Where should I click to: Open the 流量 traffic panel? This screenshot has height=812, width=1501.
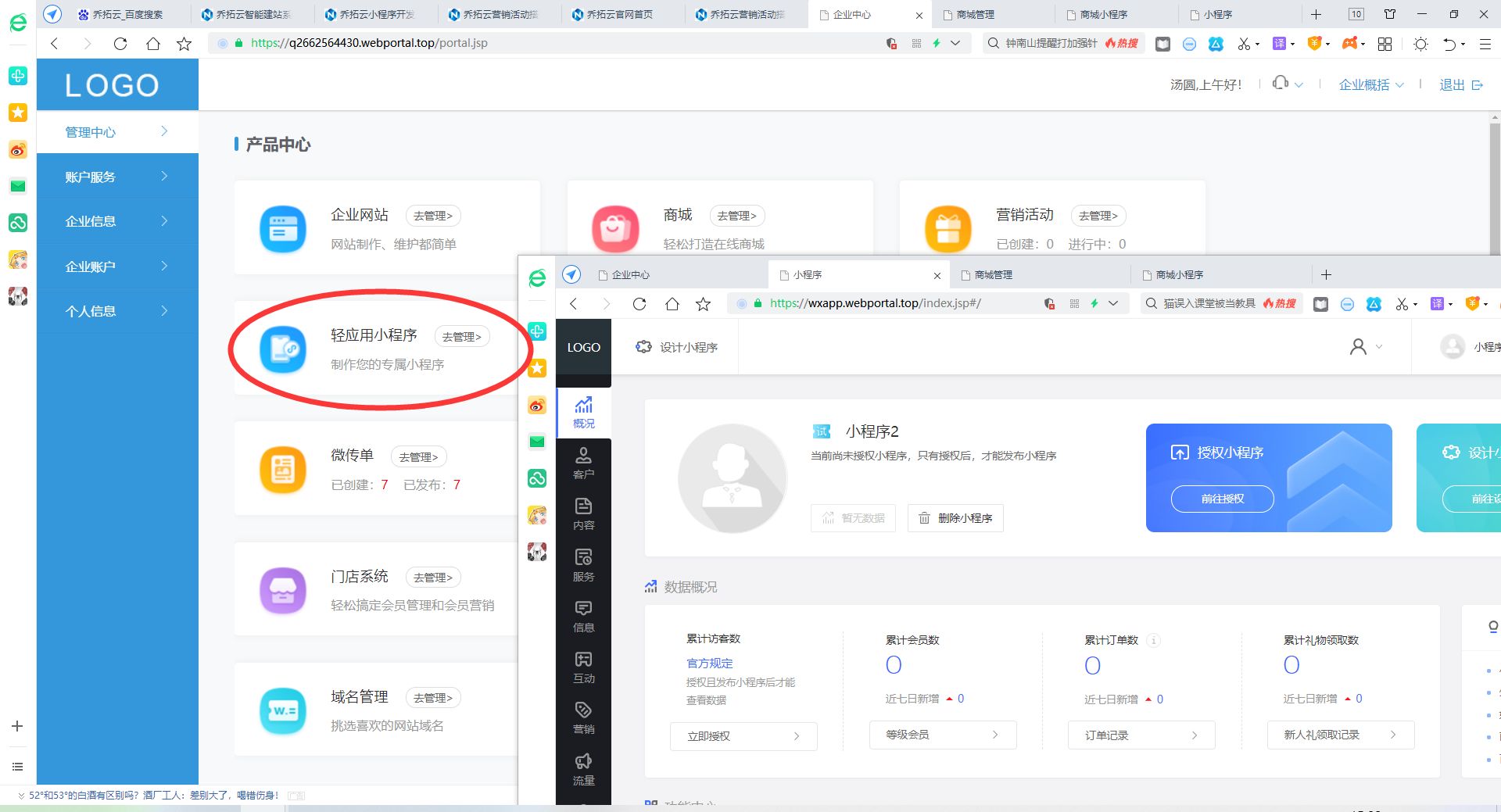click(583, 769)
